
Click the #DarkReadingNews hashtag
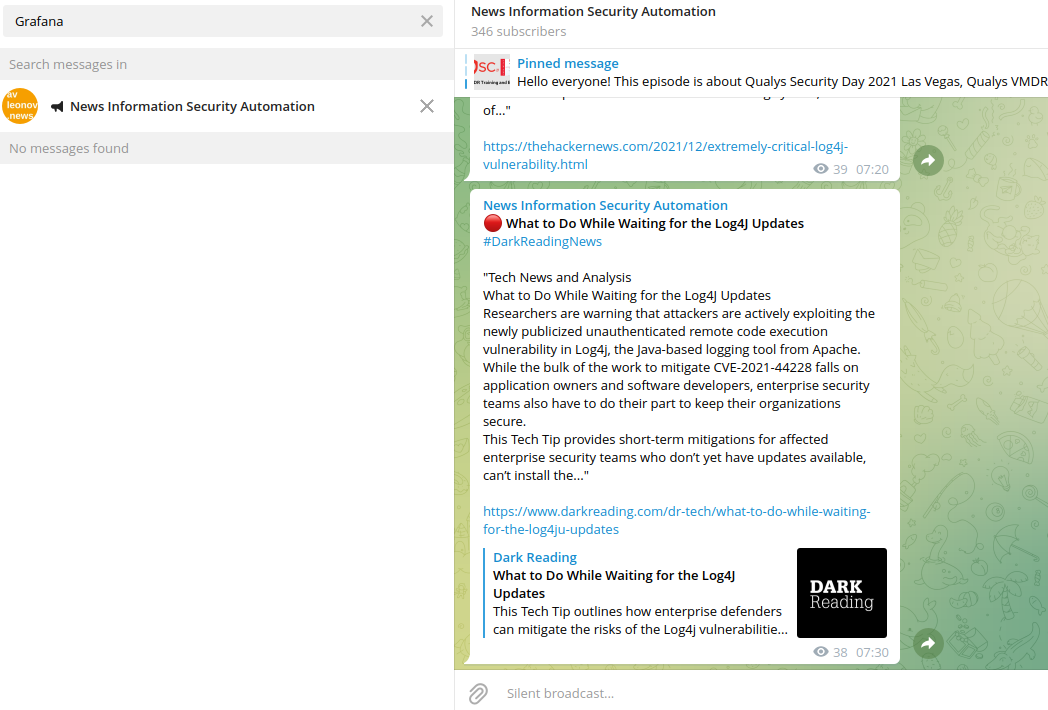(542, 242)
